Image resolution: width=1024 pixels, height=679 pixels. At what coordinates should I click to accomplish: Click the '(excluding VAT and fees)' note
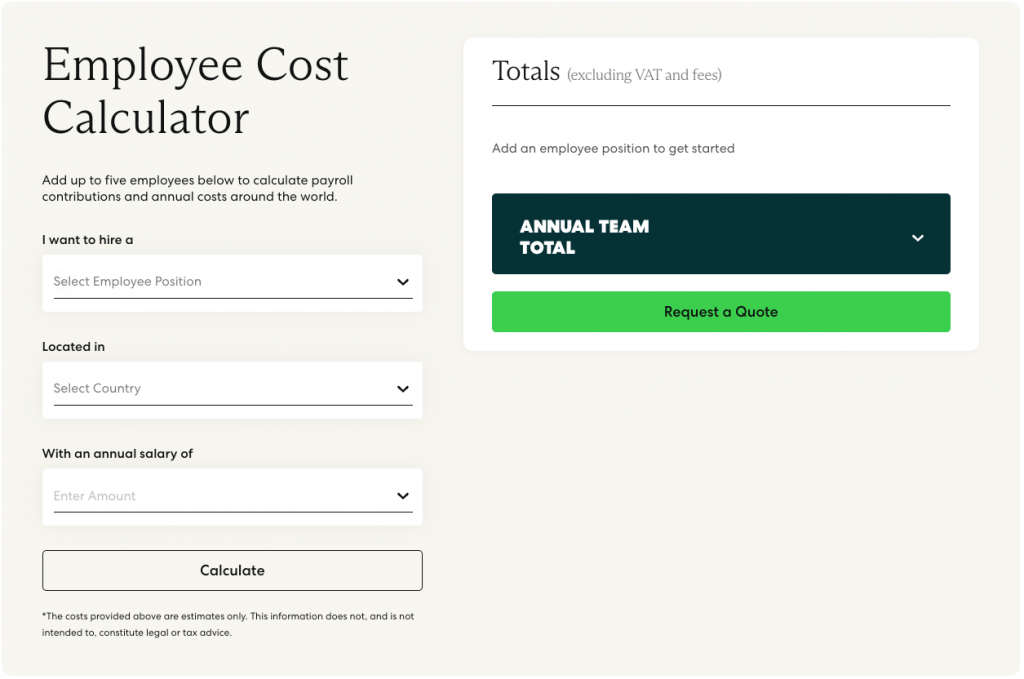click(644, 75)
